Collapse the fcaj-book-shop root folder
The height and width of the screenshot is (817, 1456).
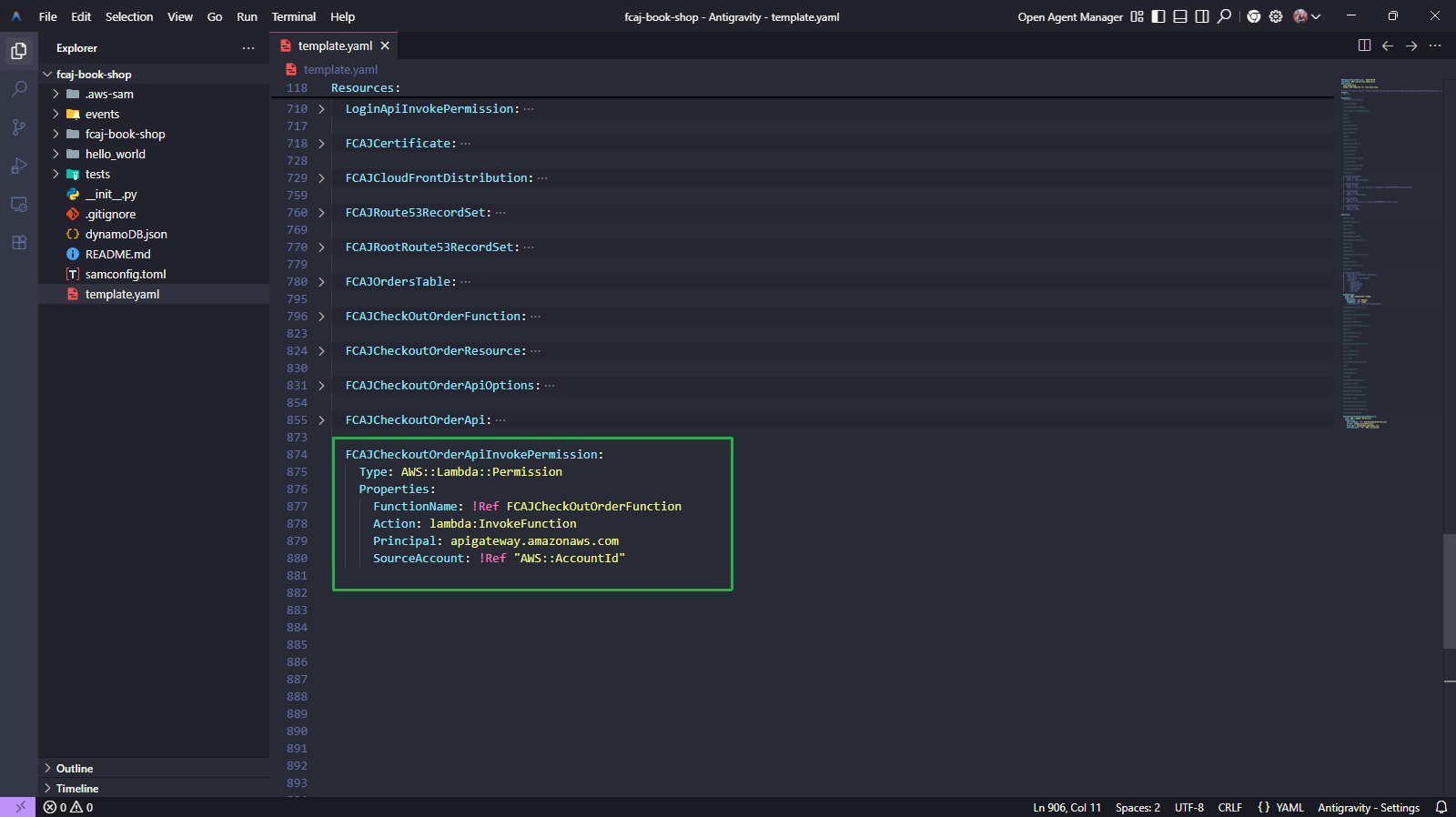click(47, 75)
